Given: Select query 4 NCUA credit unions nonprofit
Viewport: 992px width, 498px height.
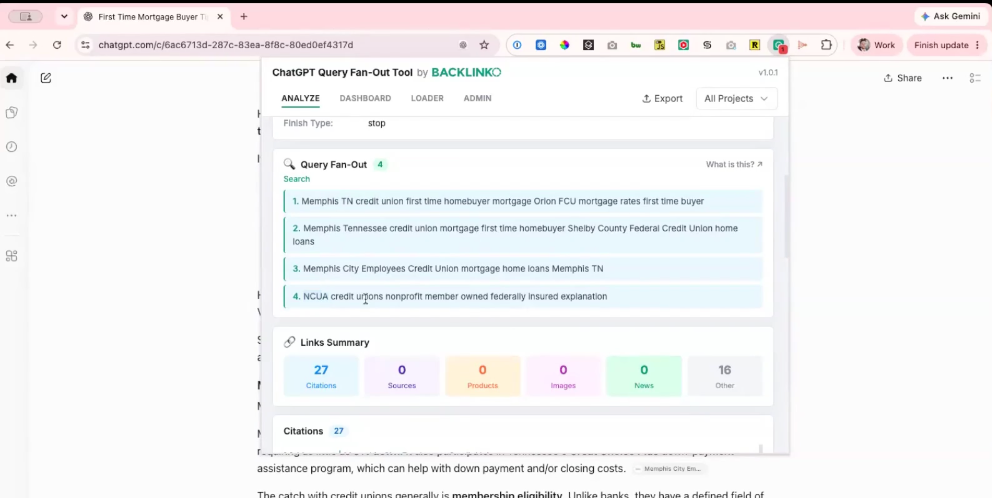Looking at the screenshot, I should pos(523,296).
